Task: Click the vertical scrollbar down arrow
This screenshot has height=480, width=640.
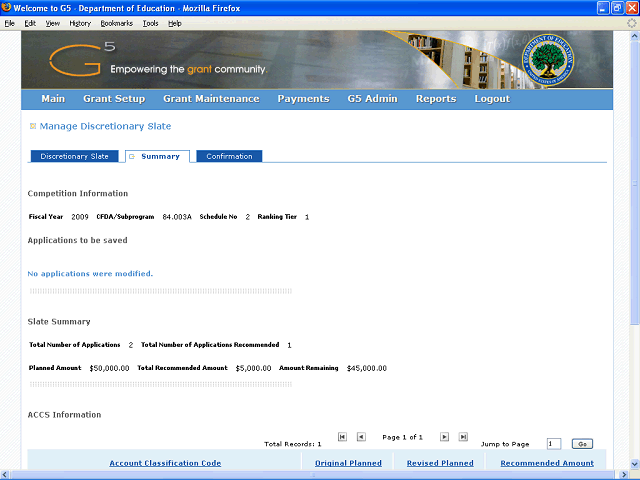Action: pos(635,464)
